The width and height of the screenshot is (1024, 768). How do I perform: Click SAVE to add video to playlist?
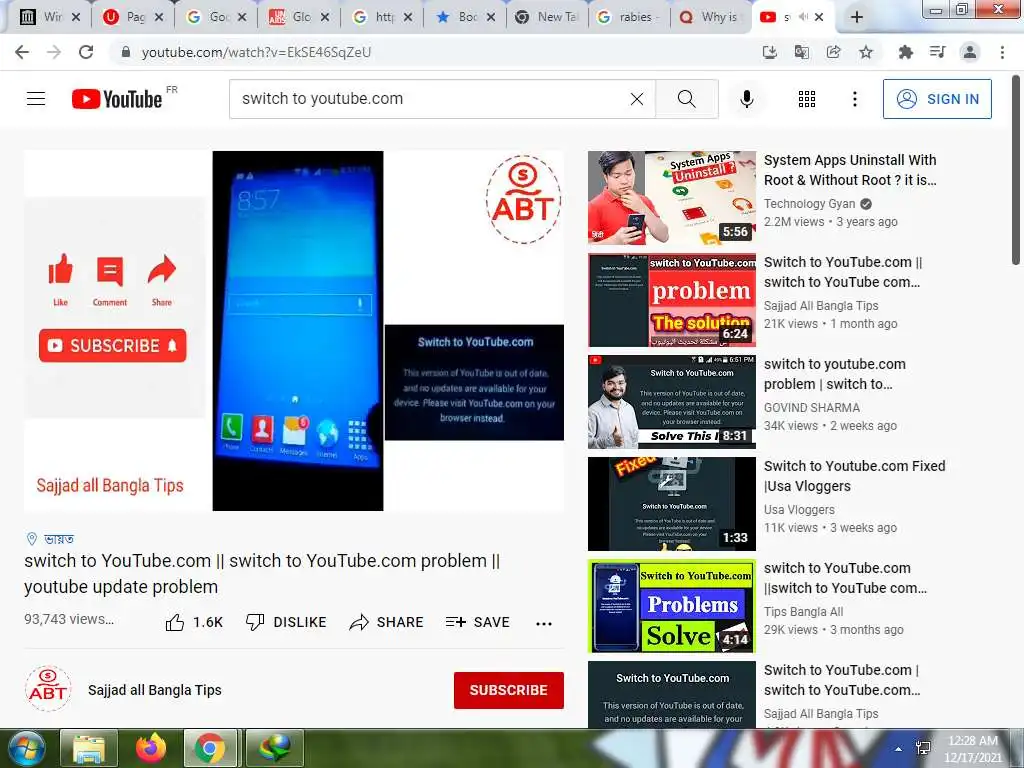(x=477, y=622)
